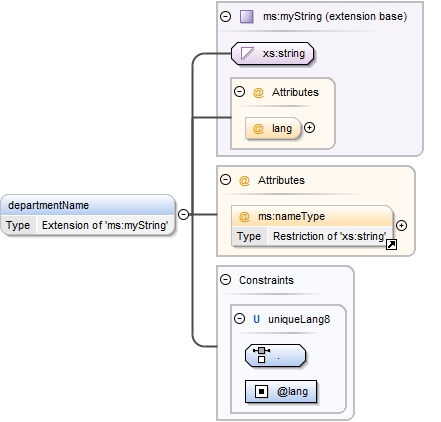Select the ms:nameType attribute node

(x=312, y=226)
